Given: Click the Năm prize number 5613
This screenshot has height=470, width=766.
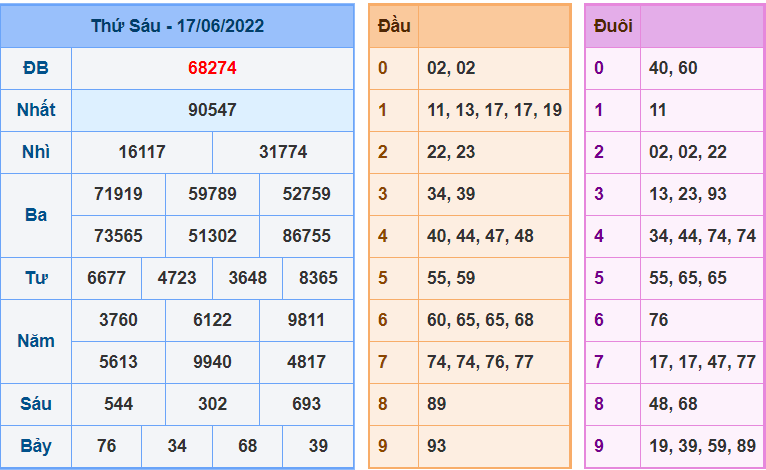Looking at the screenshot, I should [x=119, y=362].
